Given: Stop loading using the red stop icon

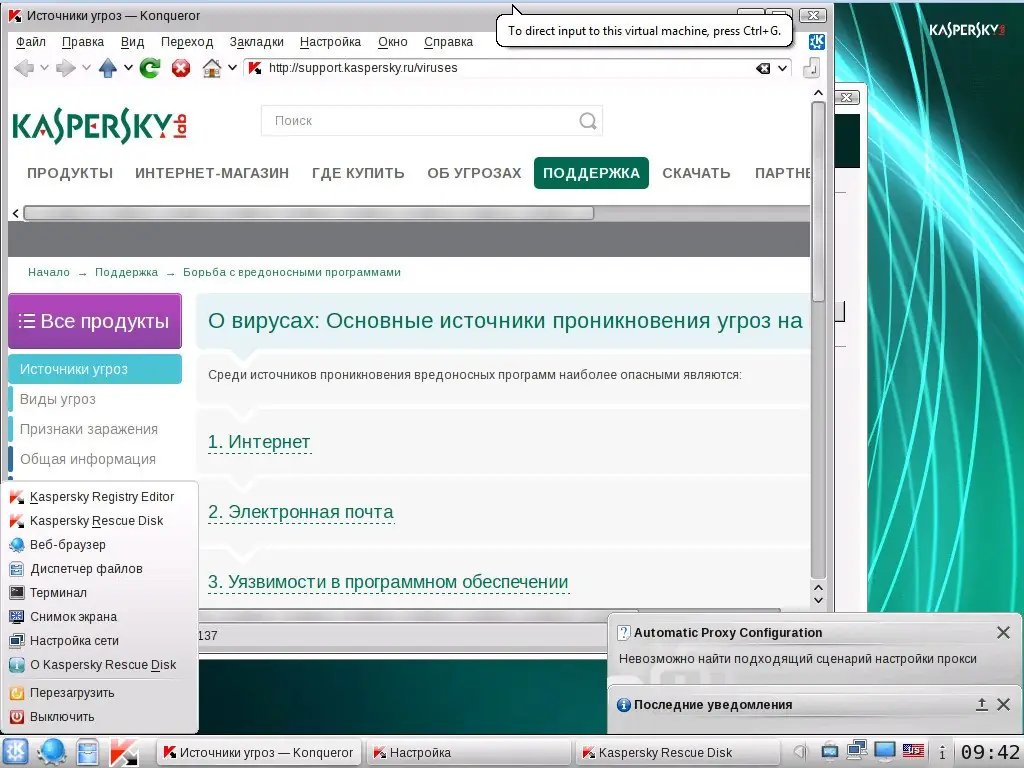Looking at the screenshot, I should point(181,68).
